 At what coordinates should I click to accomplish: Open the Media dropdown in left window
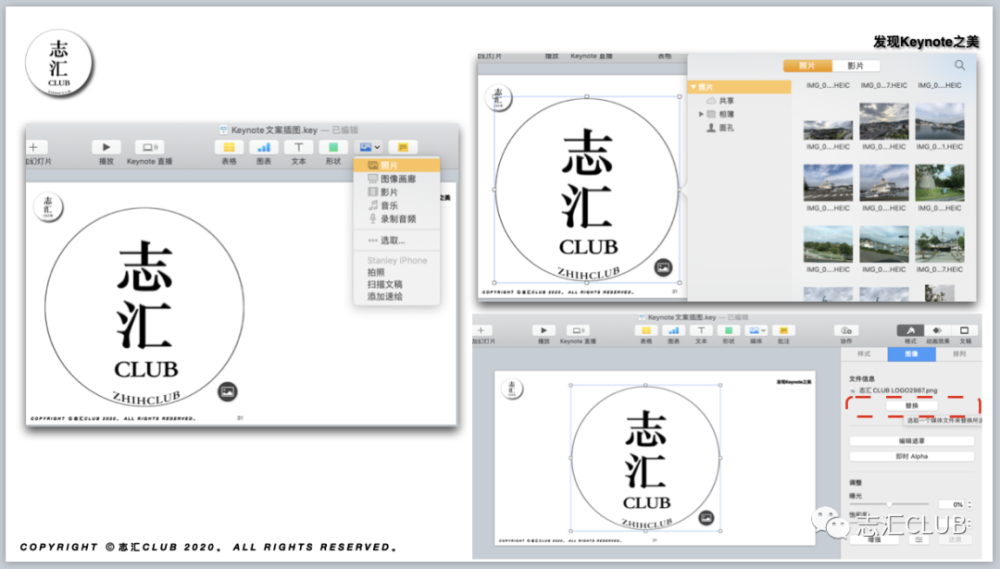369,147
